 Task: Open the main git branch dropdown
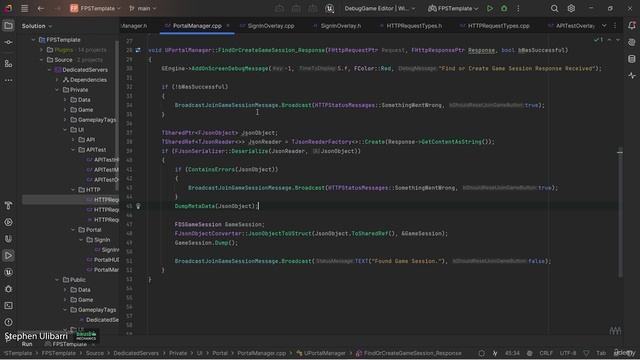pyautogui.click(x=143, y=8)
